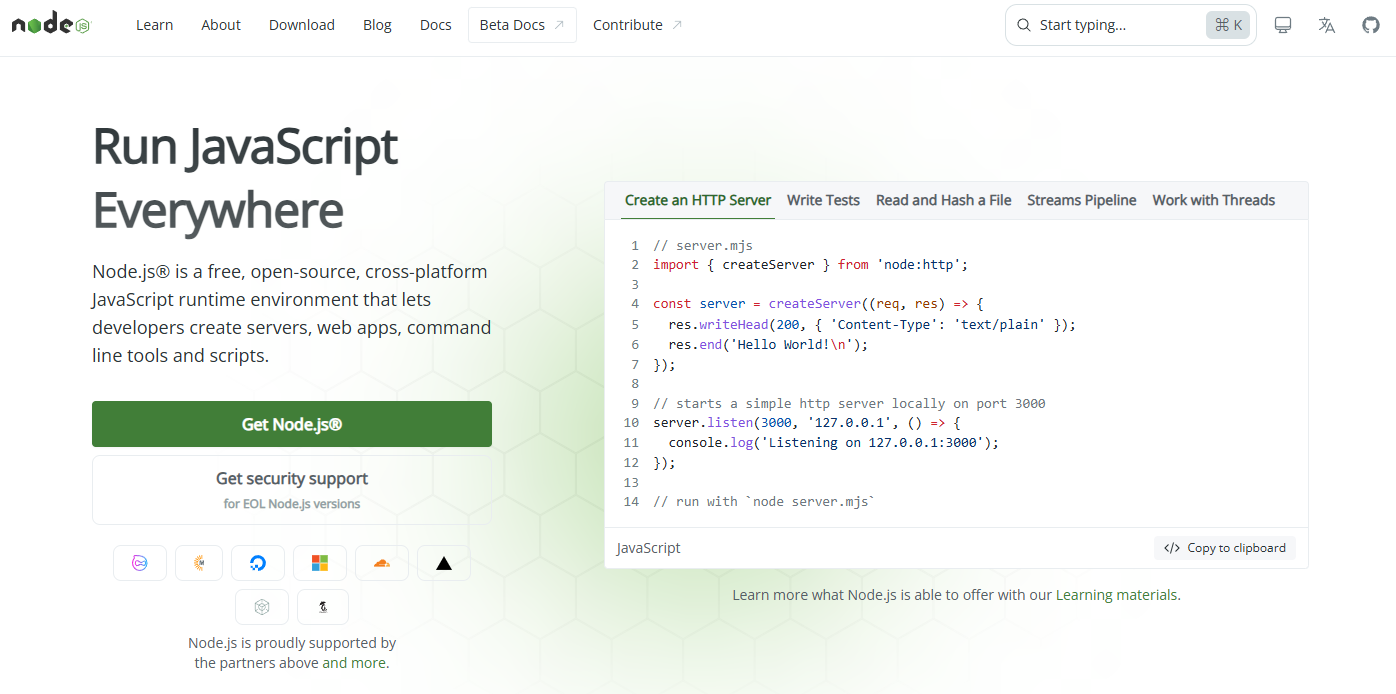Click the black seahorse partner logo
The height and width of the screenshot is (694, 1396).
323,607
